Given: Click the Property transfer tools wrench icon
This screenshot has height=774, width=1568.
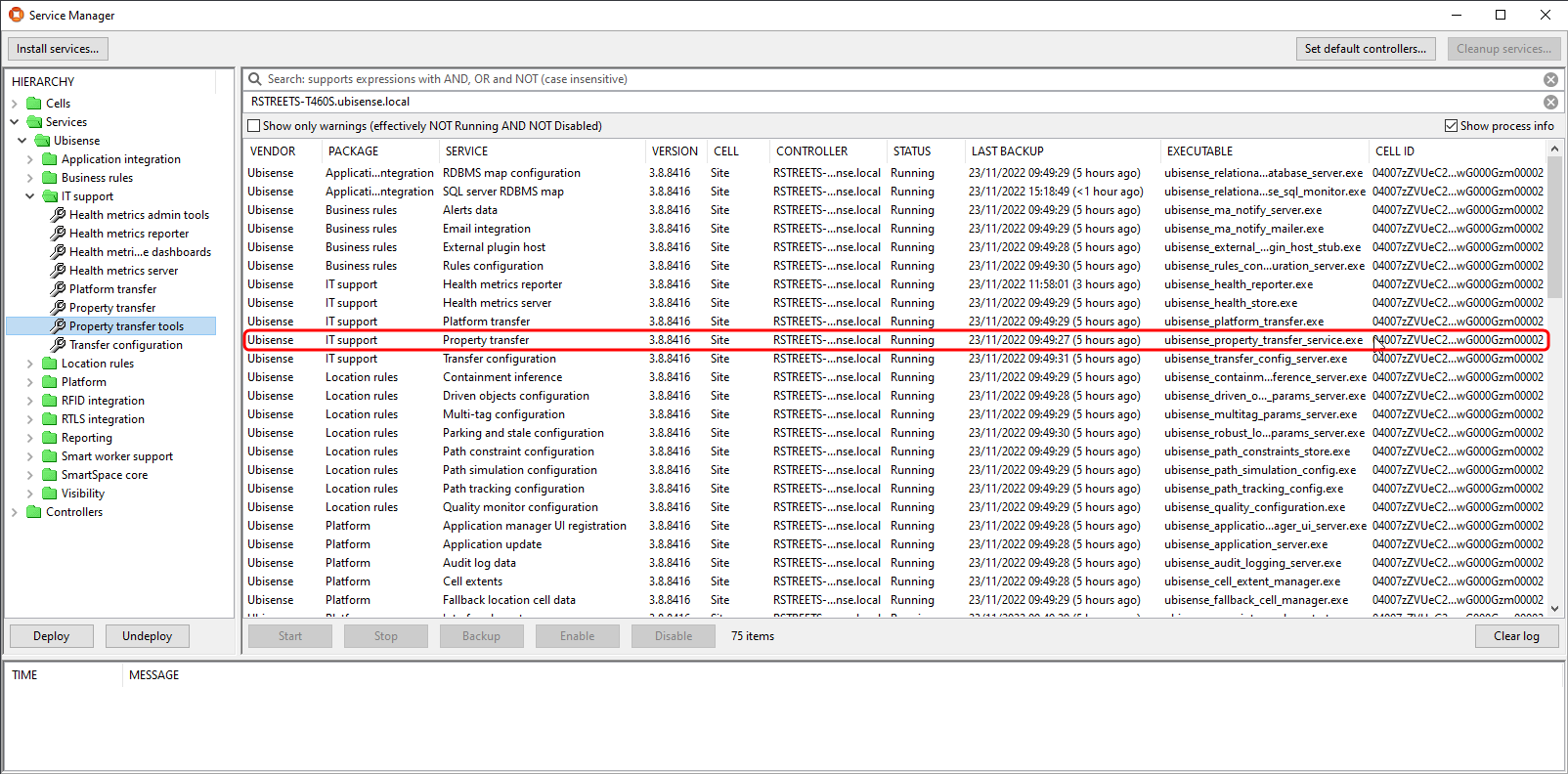Looking at the screenshot, I should click(59, 326).
